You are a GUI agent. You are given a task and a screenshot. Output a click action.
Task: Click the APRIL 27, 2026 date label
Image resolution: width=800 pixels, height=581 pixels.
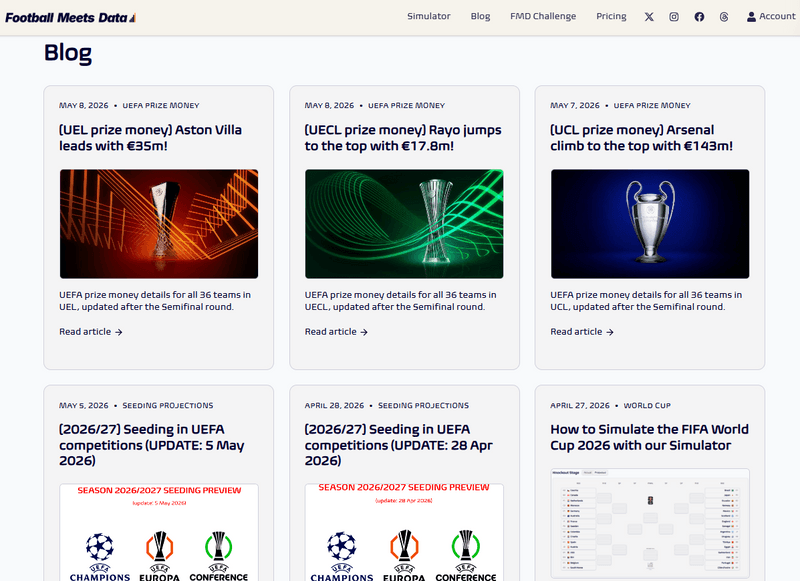point(580,406)
